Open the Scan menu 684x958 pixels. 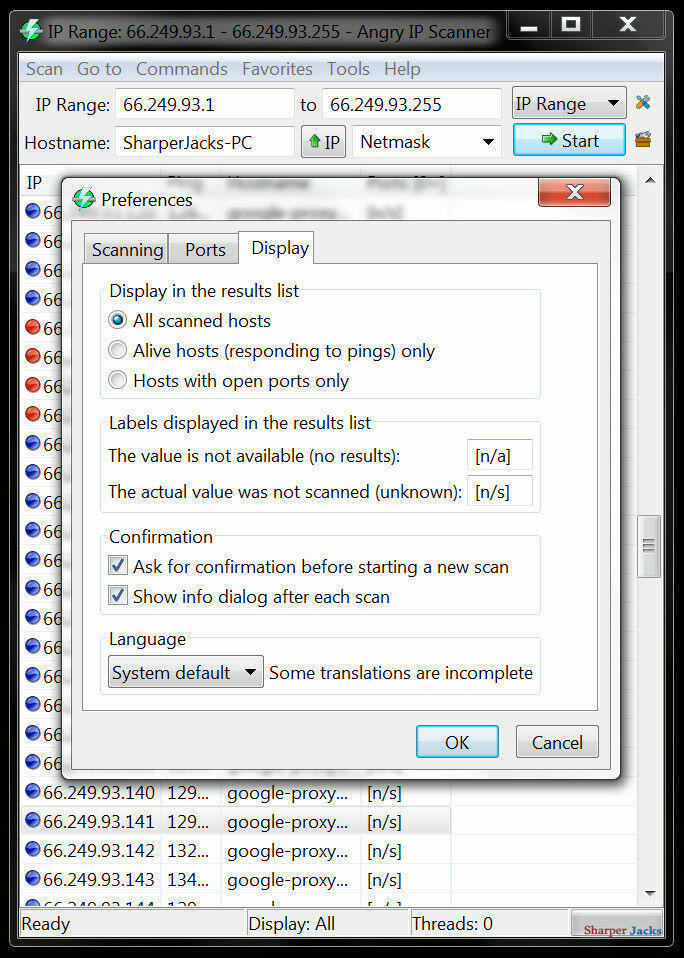tap(44, 68)
